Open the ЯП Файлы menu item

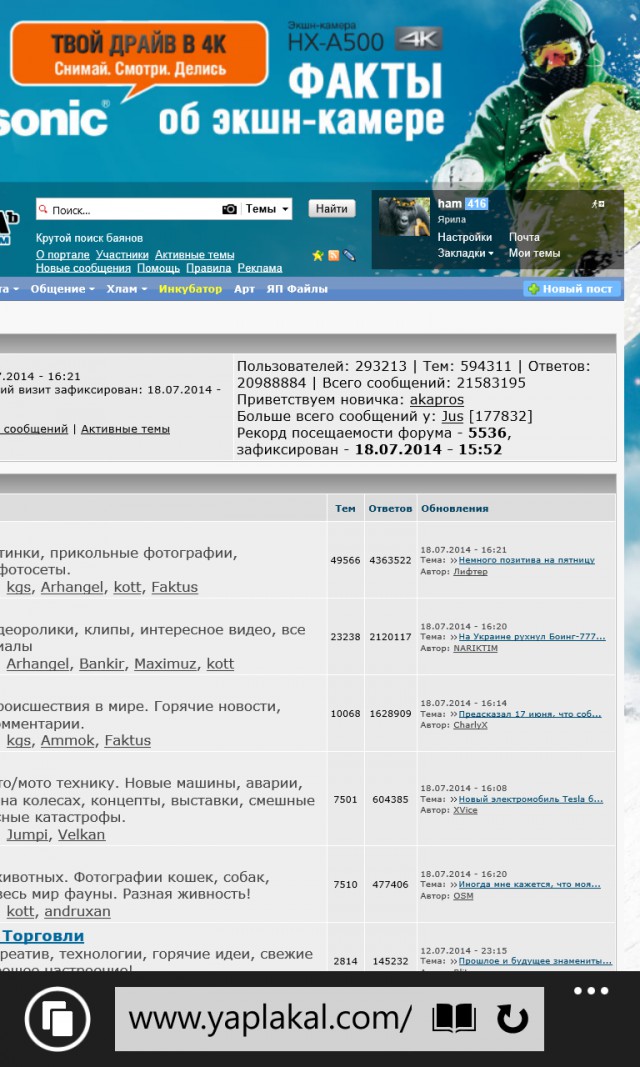click(297, 289)
